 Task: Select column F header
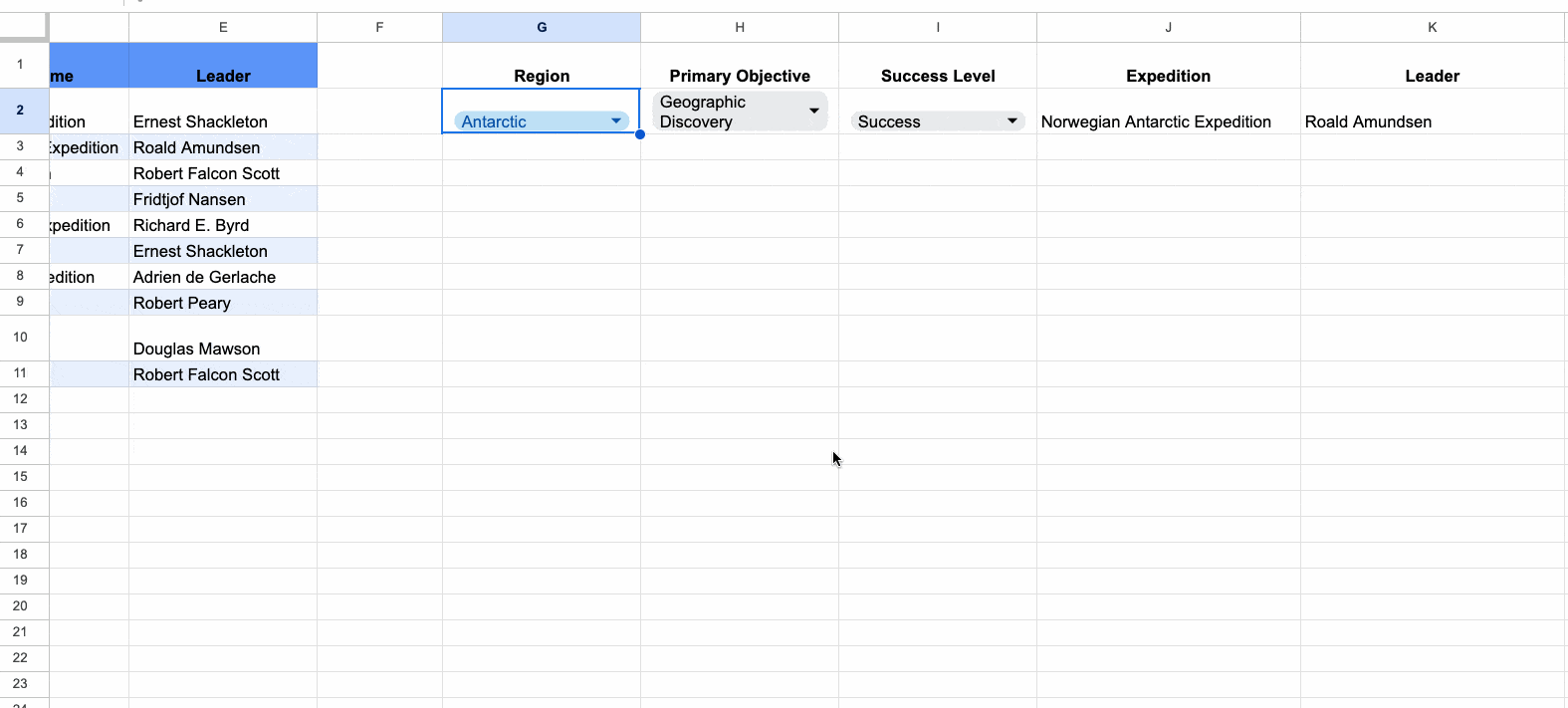click(379, 28)
